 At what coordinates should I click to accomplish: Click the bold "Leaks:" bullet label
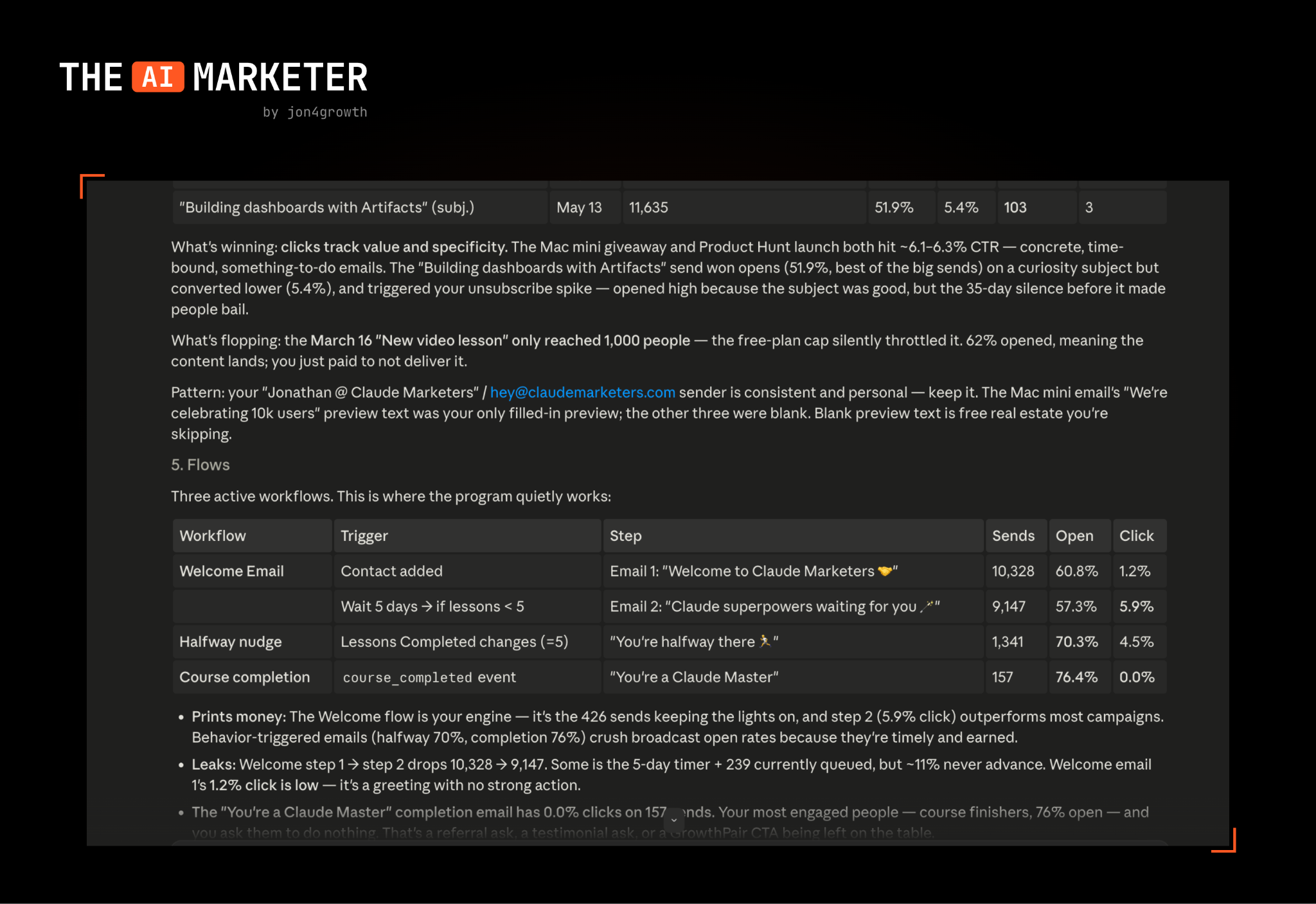214,765
